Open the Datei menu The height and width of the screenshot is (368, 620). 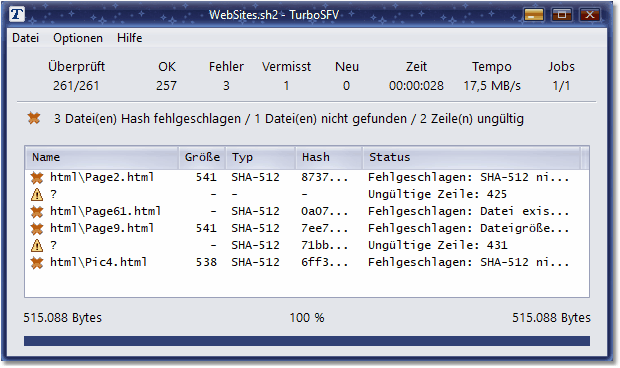(x=26, y=38)
